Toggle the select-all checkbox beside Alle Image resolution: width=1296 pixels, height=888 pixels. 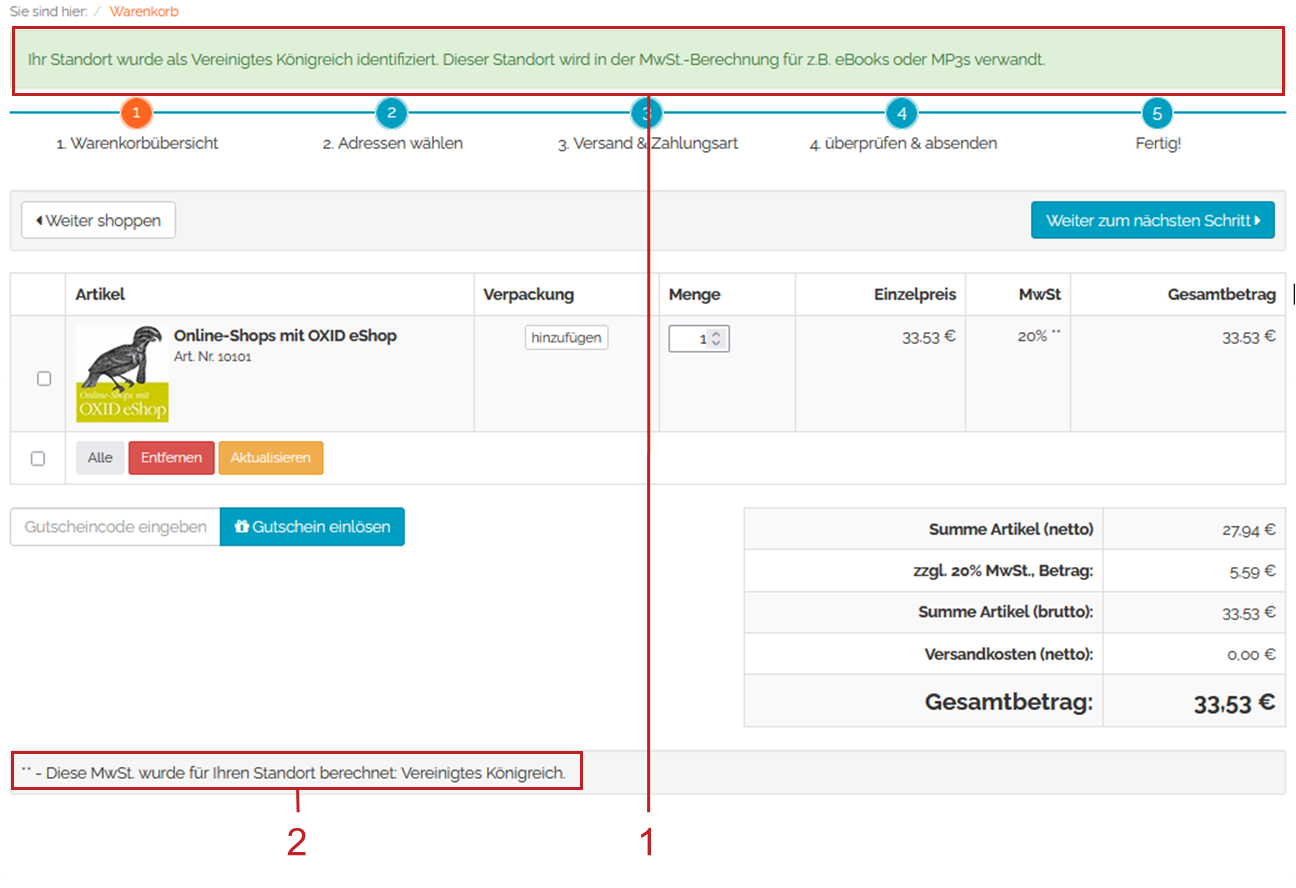38,458
